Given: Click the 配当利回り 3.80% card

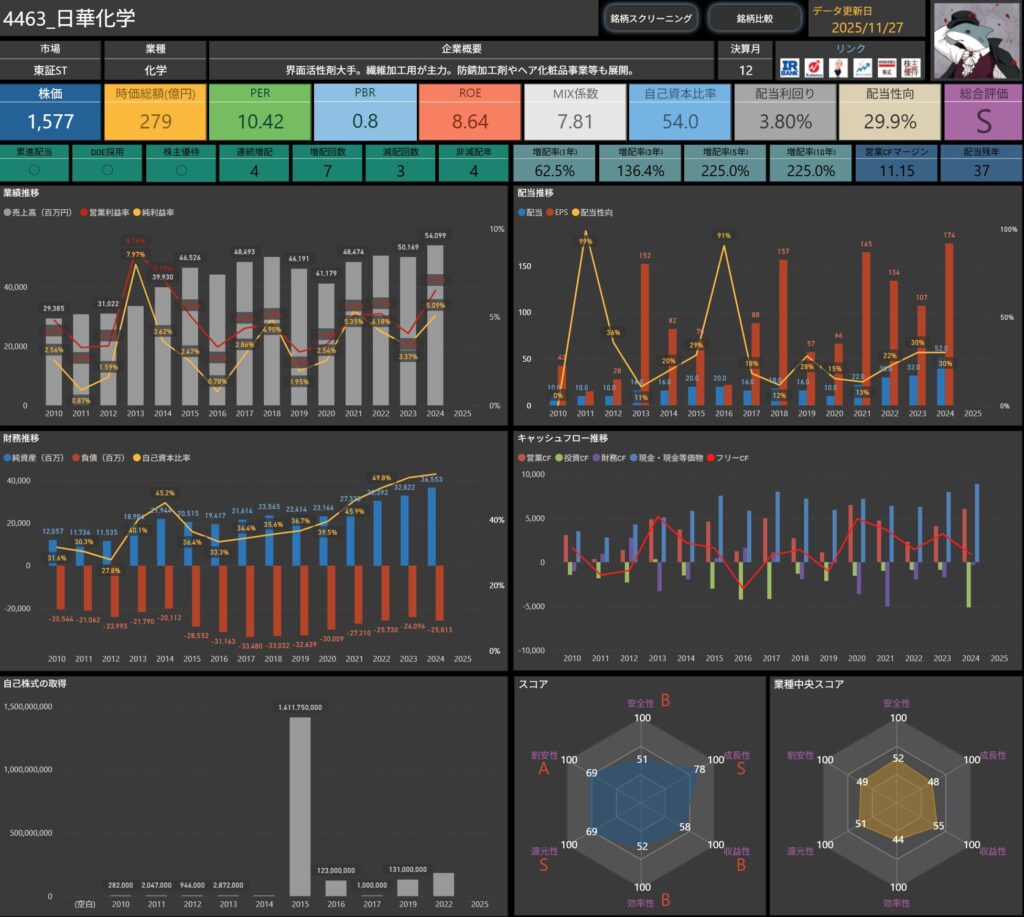Looking at the screenshot, I should click(785, 112).
